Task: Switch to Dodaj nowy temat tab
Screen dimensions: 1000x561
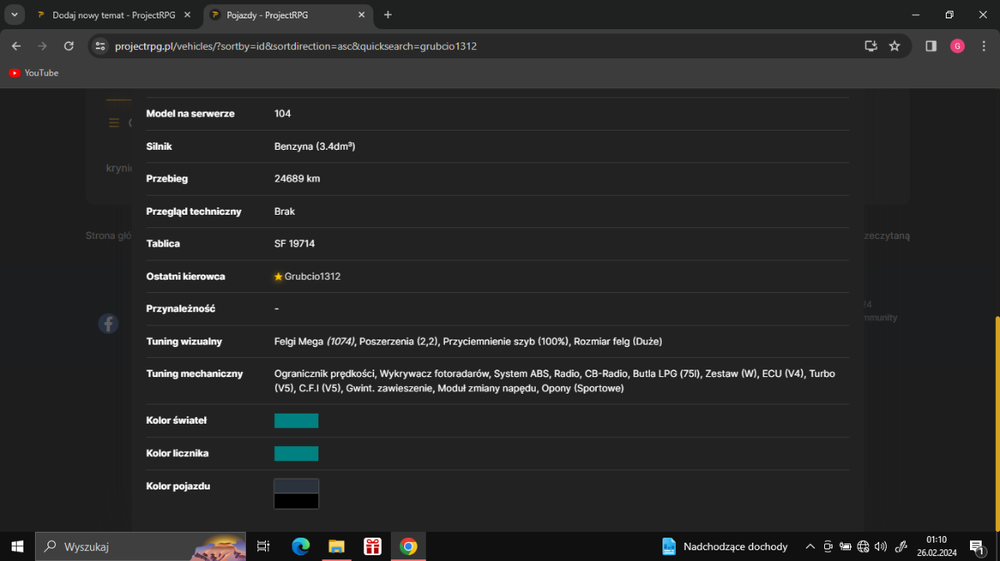Action: click(x=114, y=15)
